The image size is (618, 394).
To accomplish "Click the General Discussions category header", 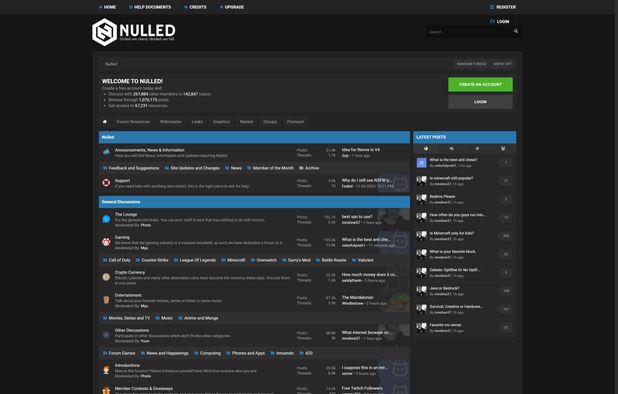I will 254,202.
